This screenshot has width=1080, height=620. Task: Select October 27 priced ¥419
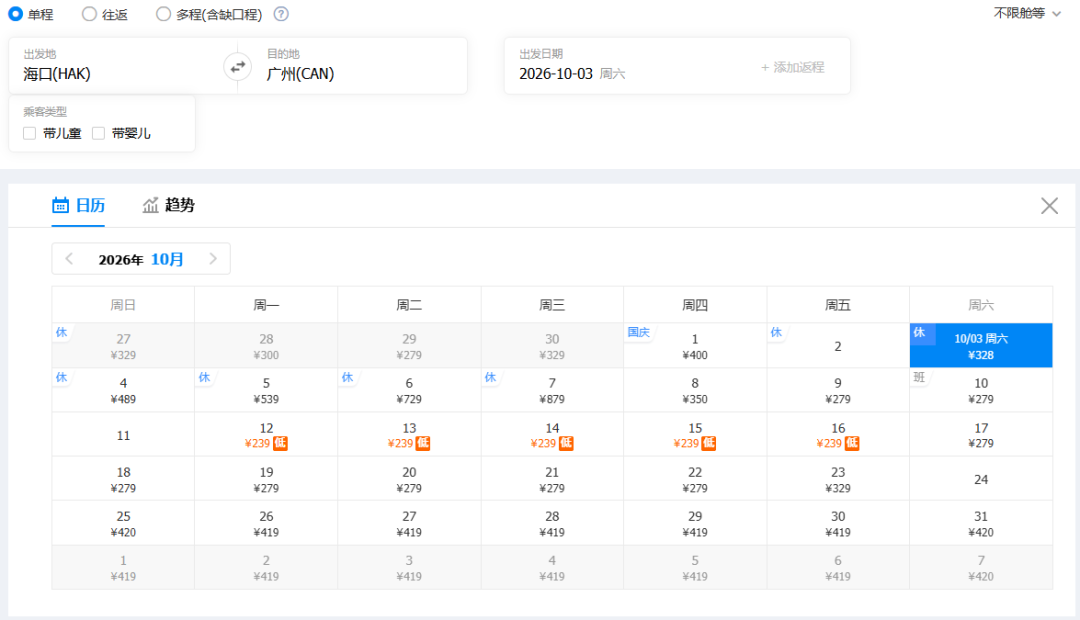(409, 523)
